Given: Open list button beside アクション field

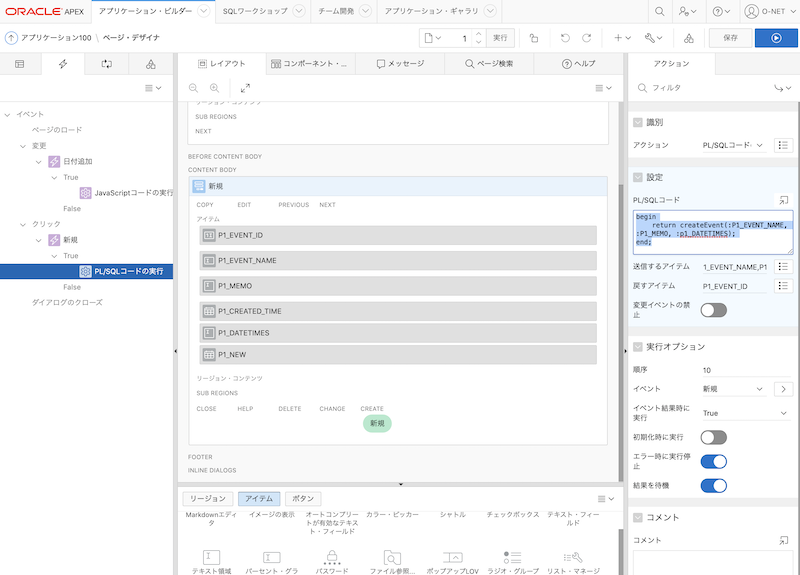Looking at the screenshot, I should (783, 145).
